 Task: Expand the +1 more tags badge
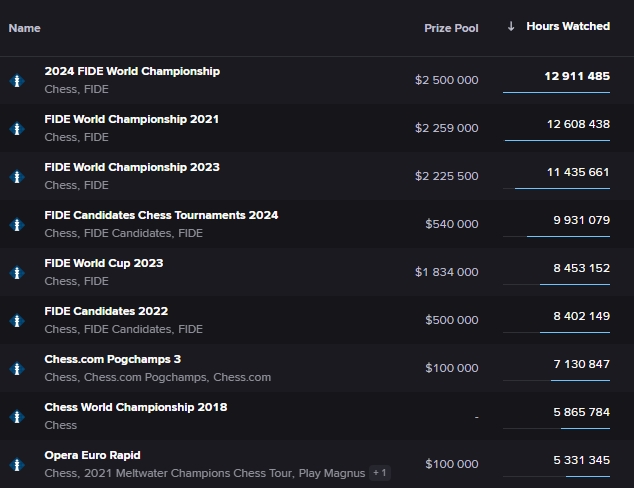[x=380, y=473]
